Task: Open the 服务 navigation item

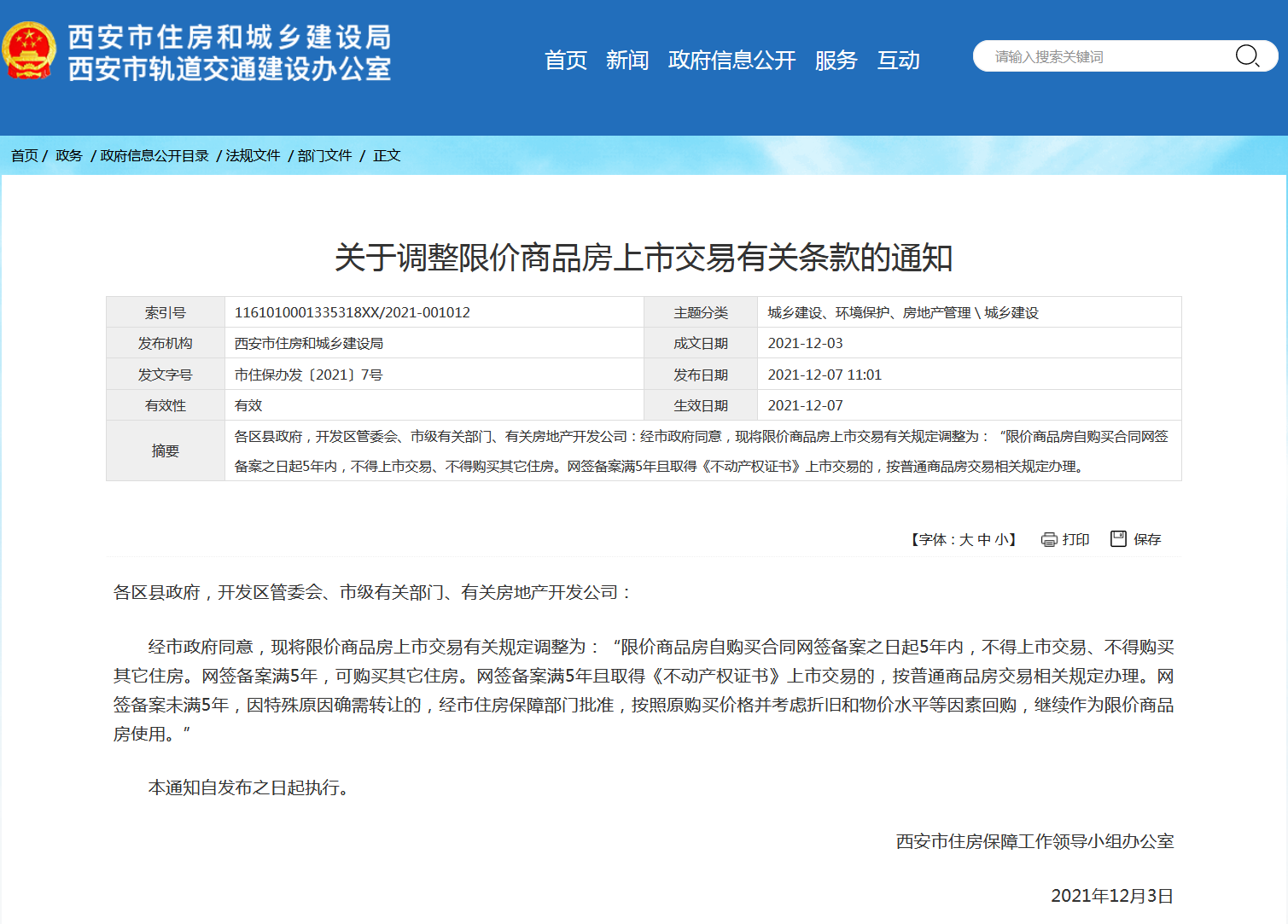Action: (x=836, y=61)
